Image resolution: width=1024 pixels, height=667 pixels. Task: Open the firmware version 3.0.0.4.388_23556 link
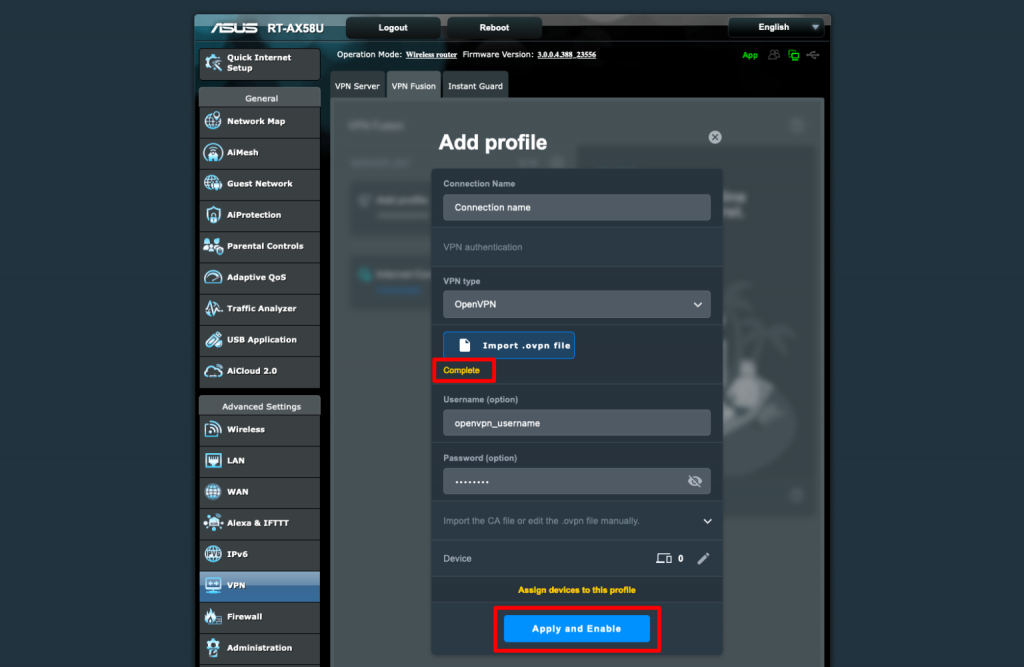[x=566, y=55]
